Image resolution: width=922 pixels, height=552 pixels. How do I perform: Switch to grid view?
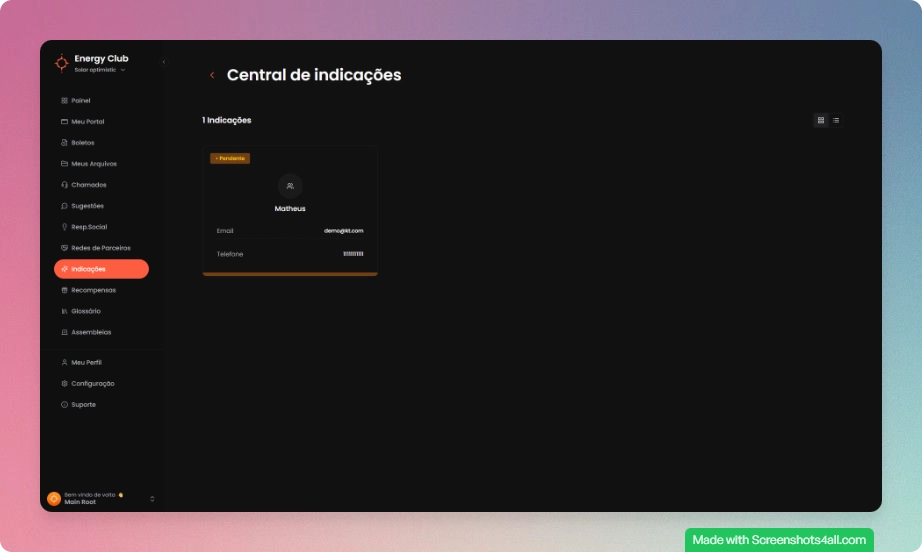pyautogui.click(x=821, y=121)
